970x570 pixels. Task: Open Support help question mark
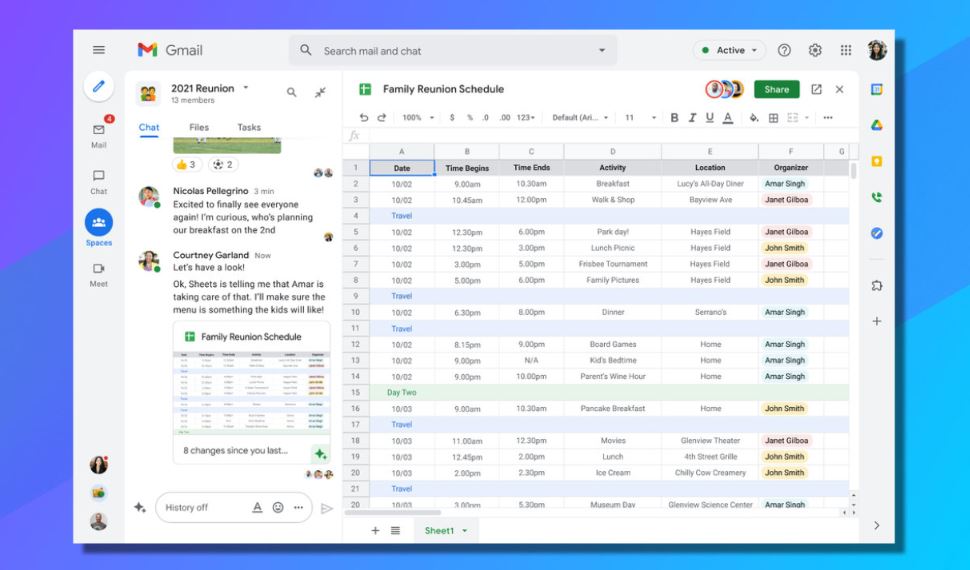tap(784, 51)
